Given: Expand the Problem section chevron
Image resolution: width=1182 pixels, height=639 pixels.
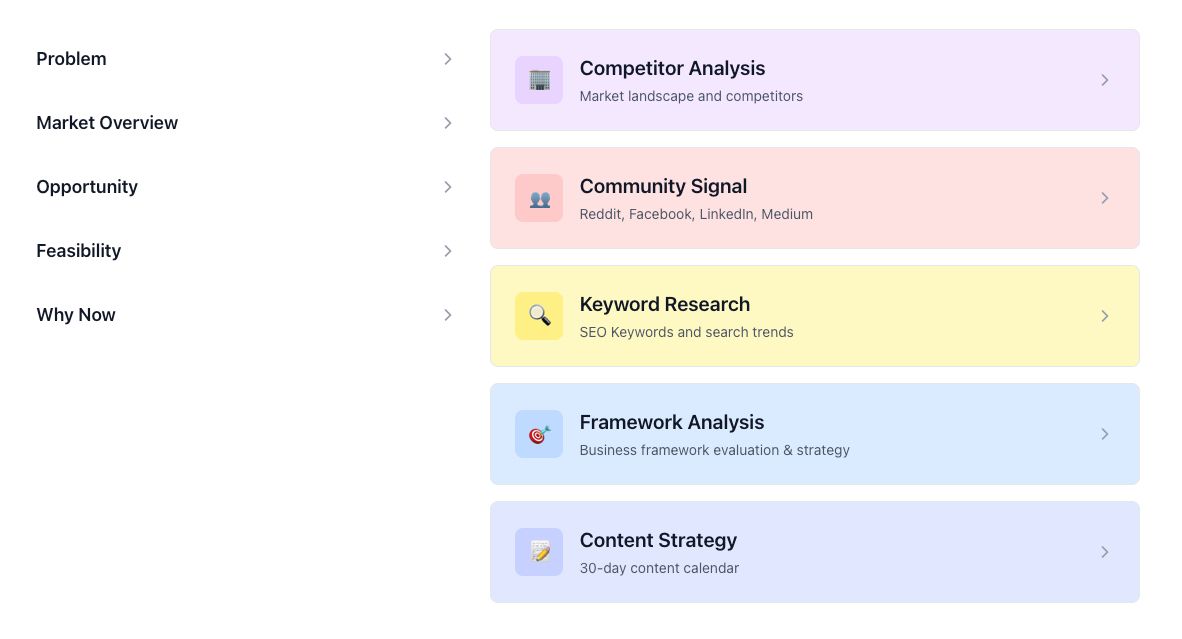Looking at the screenshot, I should tap(448, 59).
